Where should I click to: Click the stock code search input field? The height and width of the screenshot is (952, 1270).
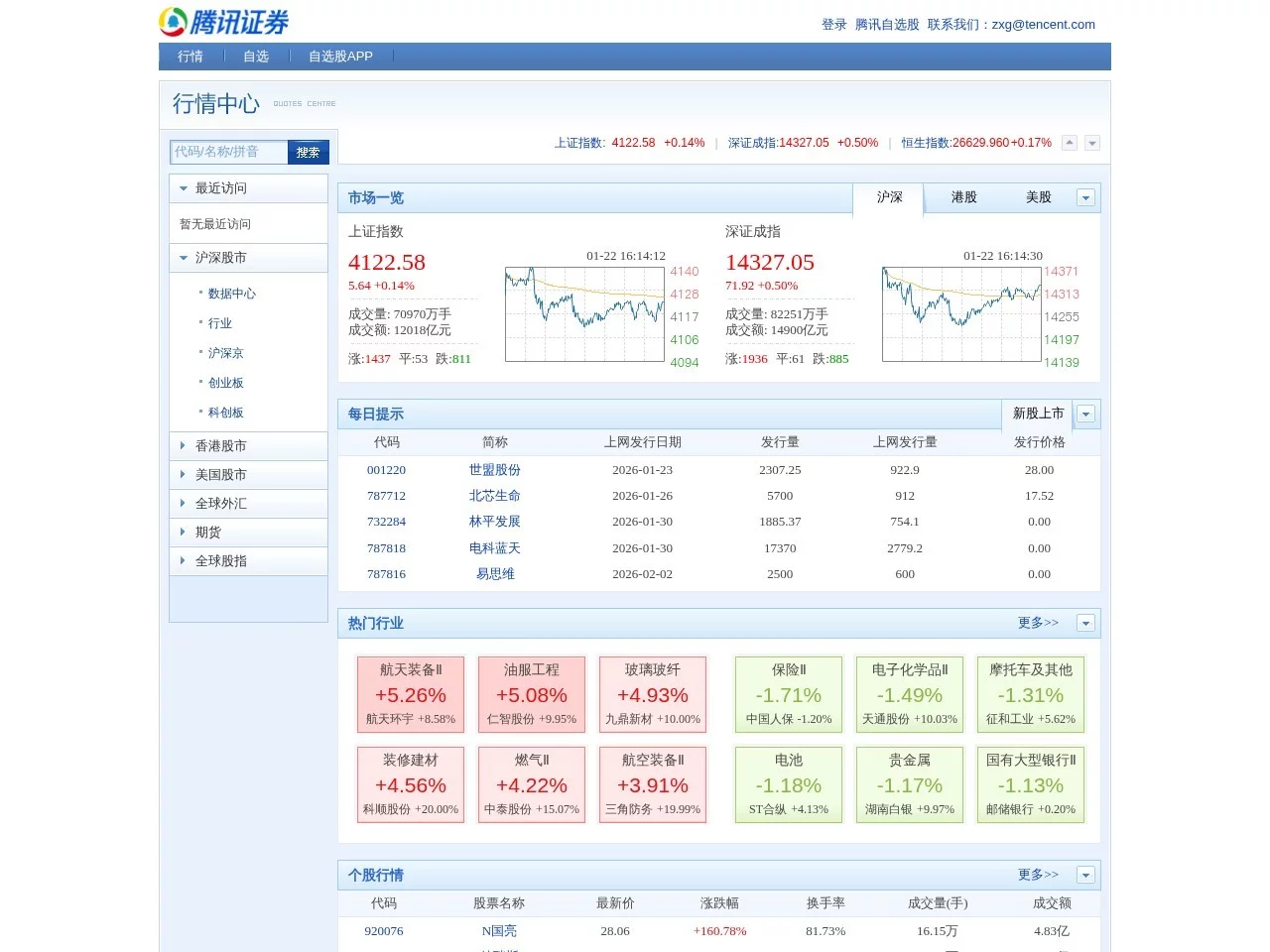226,152
